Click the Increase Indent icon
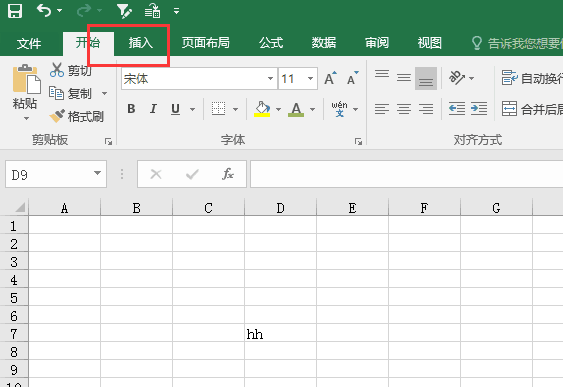 pos(479,108)
